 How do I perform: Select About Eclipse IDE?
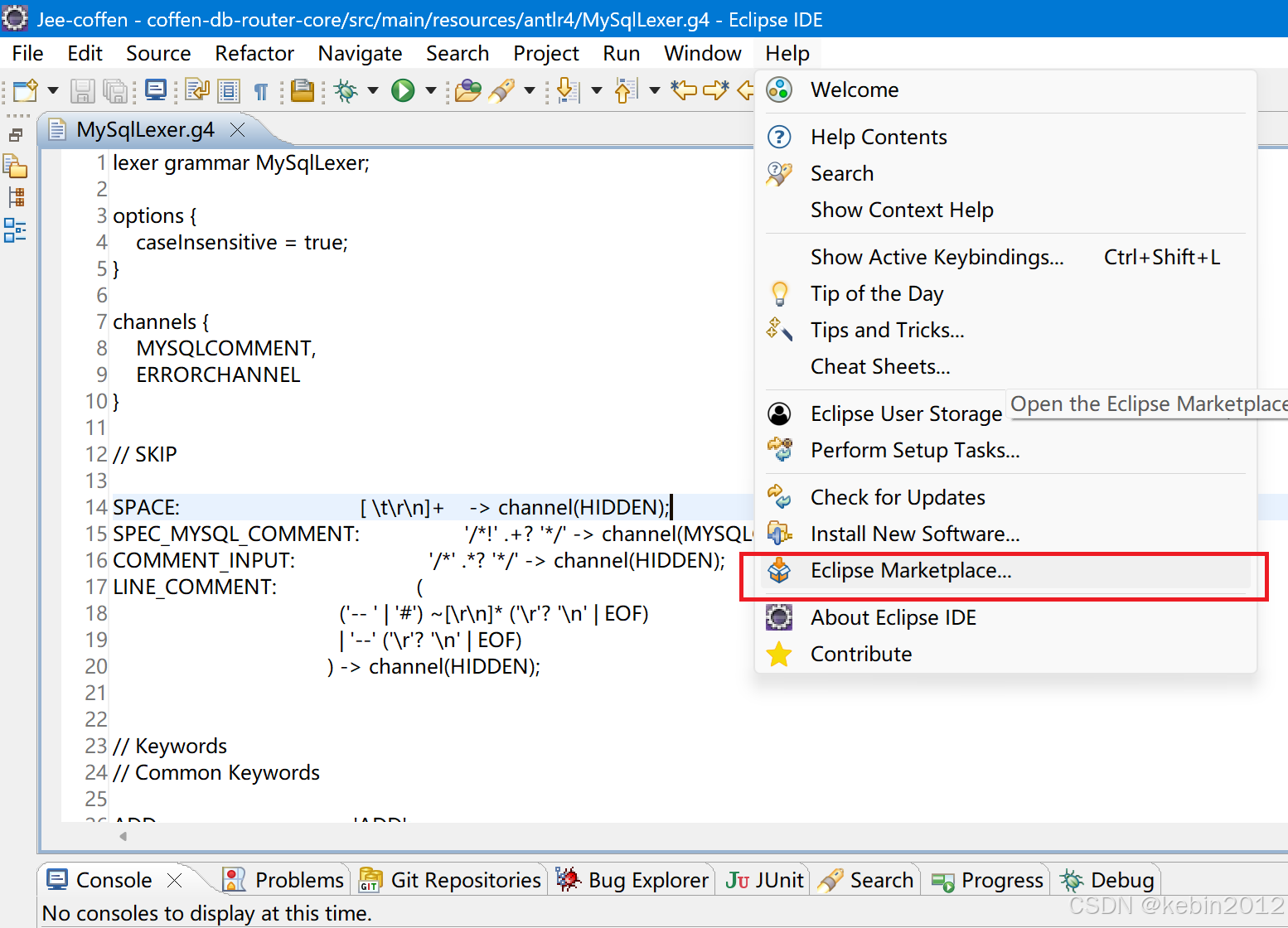[1005, 617]
